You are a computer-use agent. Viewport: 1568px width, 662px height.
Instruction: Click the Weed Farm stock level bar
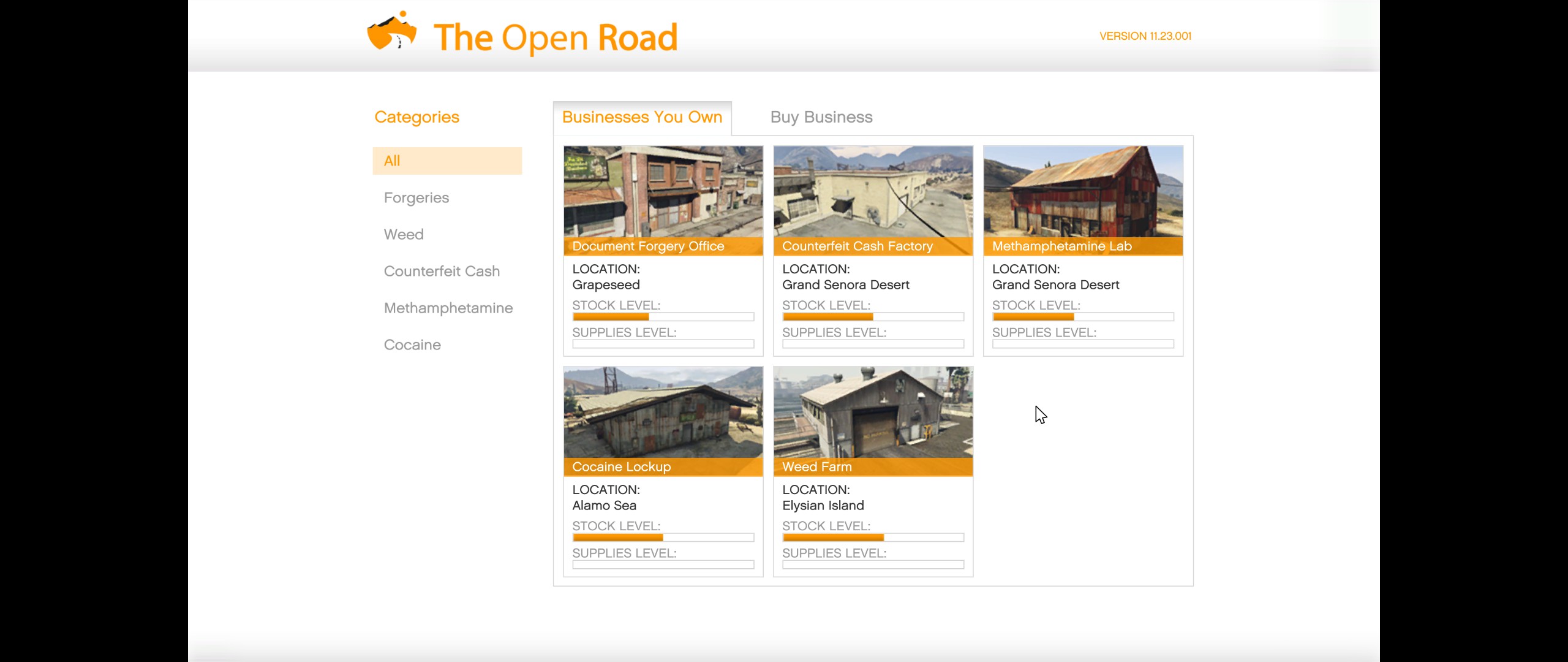(x=873, y=538)
